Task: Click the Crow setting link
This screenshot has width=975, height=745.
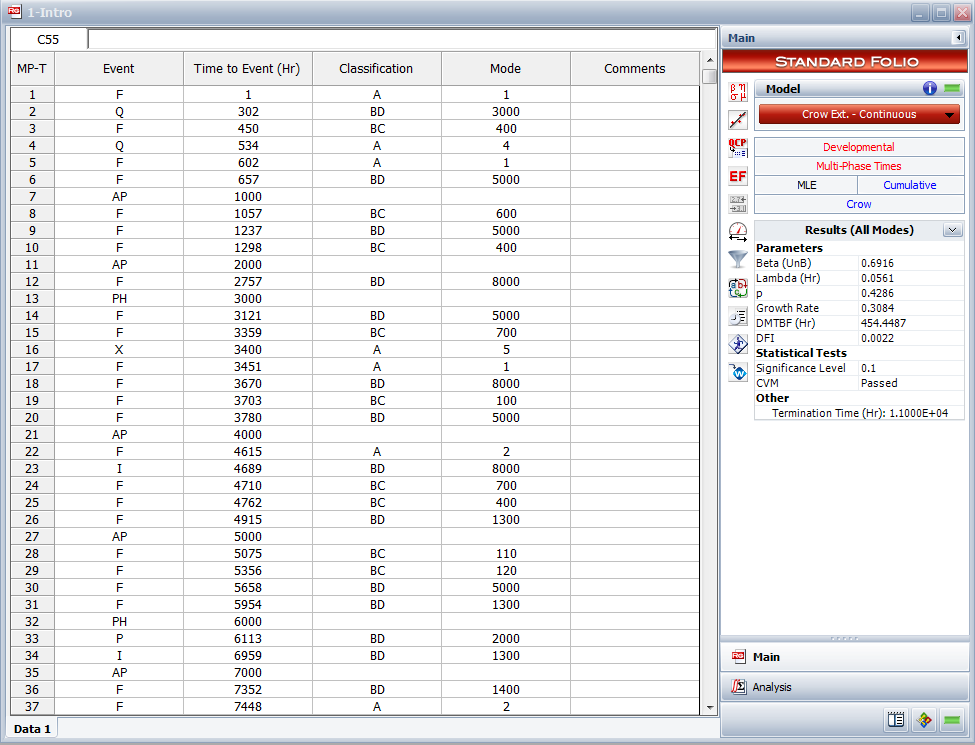Action: click(x=859, y=204)
